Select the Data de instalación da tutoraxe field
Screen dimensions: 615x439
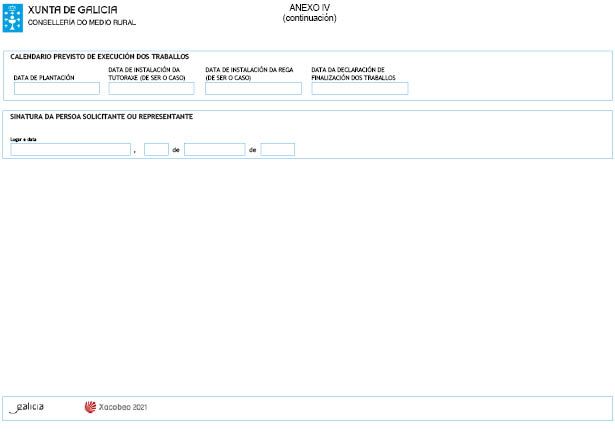tap(151, 89)
